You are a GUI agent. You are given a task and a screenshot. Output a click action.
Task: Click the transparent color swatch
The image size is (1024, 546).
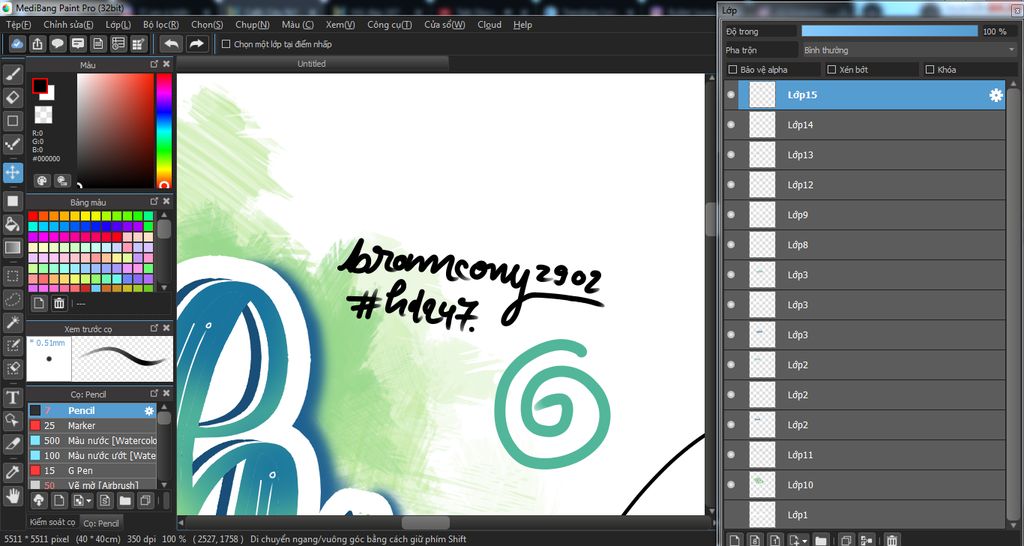tap(43, 115)
